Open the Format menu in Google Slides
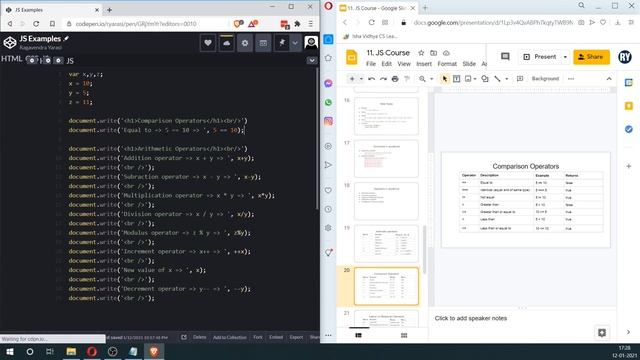The width and height of the screenshot is (640, 360). click(447, 64)
